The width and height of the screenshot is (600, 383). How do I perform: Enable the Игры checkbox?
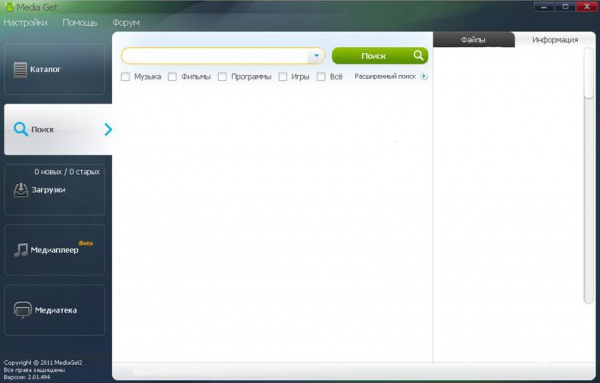[283, 77]
